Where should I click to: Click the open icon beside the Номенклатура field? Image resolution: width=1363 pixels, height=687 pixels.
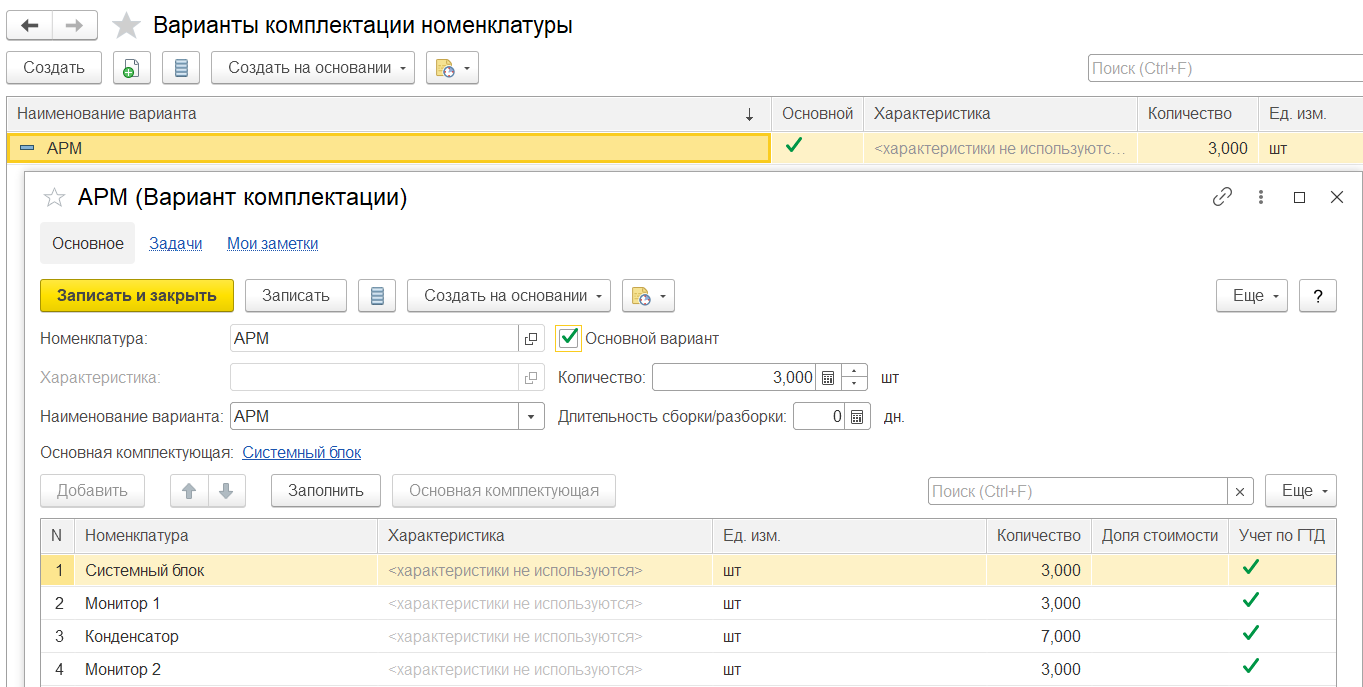point(531,339)
